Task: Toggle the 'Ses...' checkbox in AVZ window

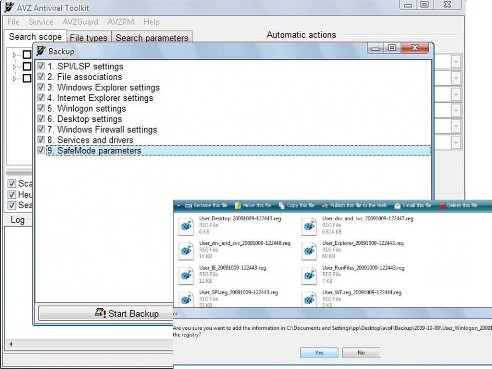Action: [x=12, y=205]
